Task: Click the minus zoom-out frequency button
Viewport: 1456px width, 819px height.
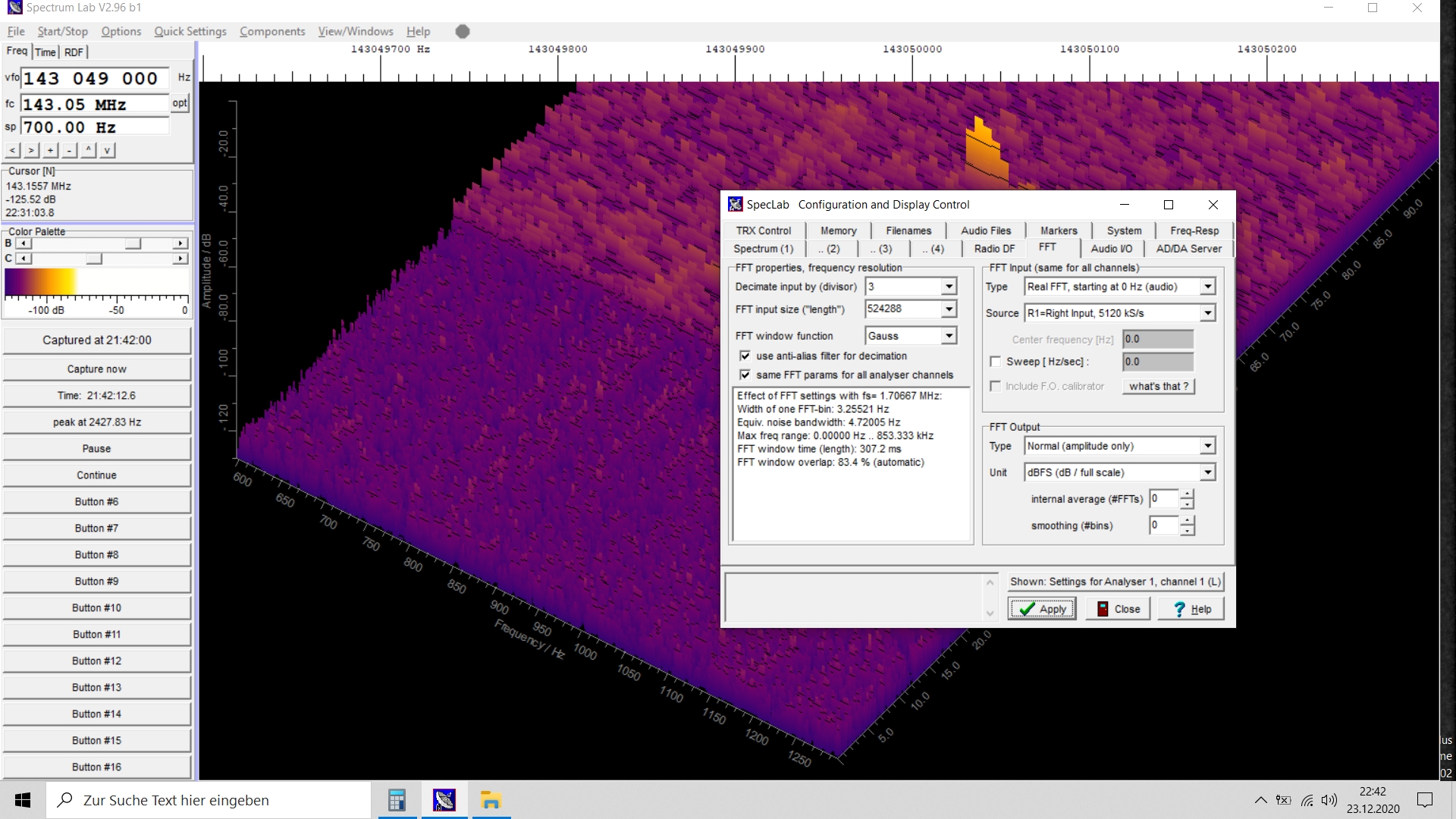Action: (x=69, y=150)
